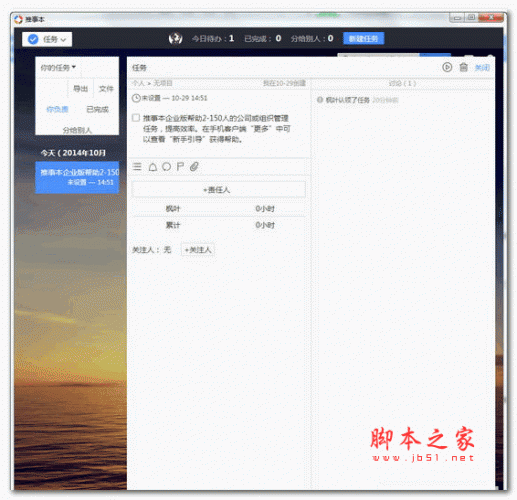
Task: Check the task completion checkbox
Action: coord(136,118)
